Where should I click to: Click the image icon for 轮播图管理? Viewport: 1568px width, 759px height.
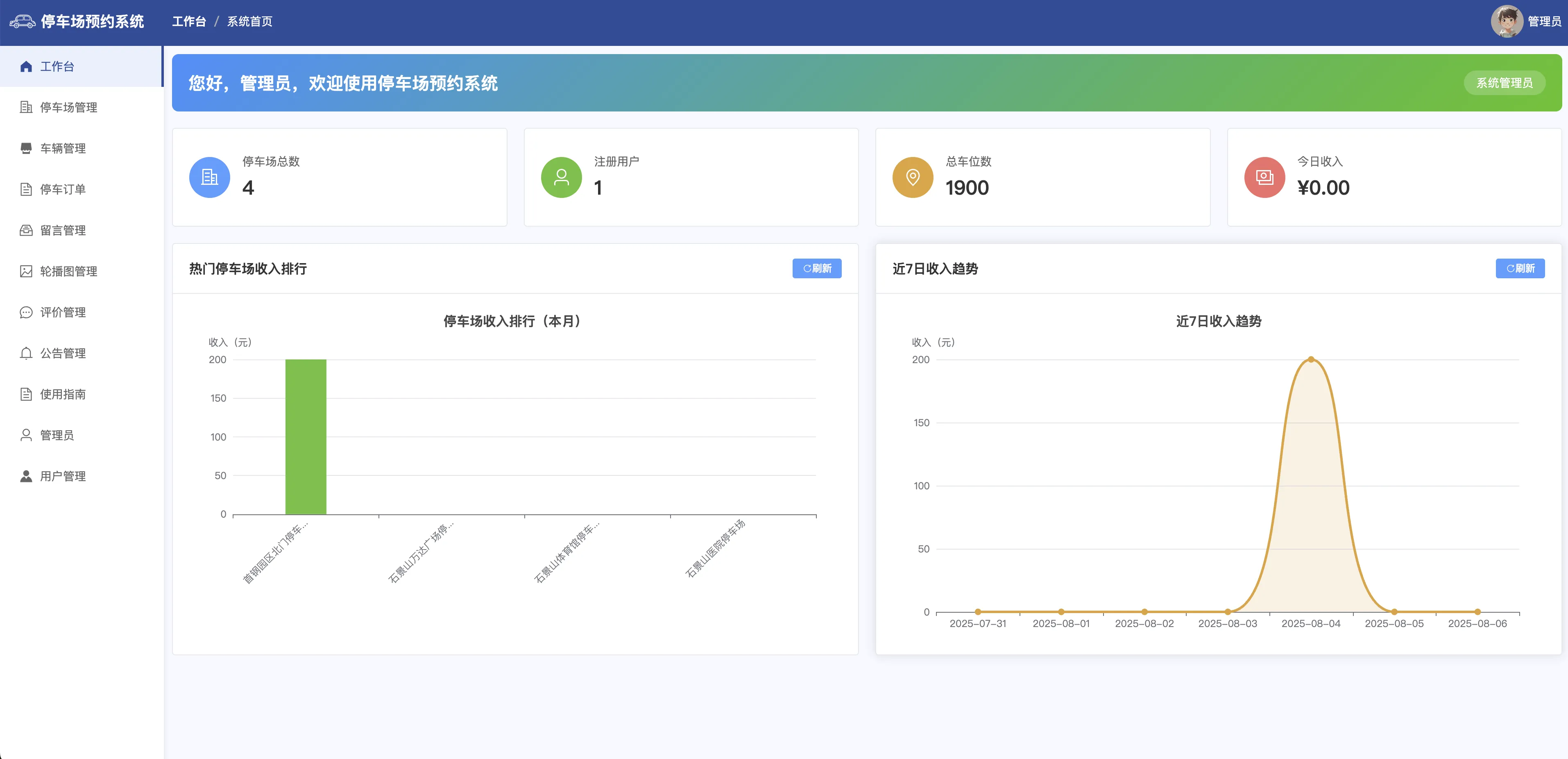tap(25, 271)
